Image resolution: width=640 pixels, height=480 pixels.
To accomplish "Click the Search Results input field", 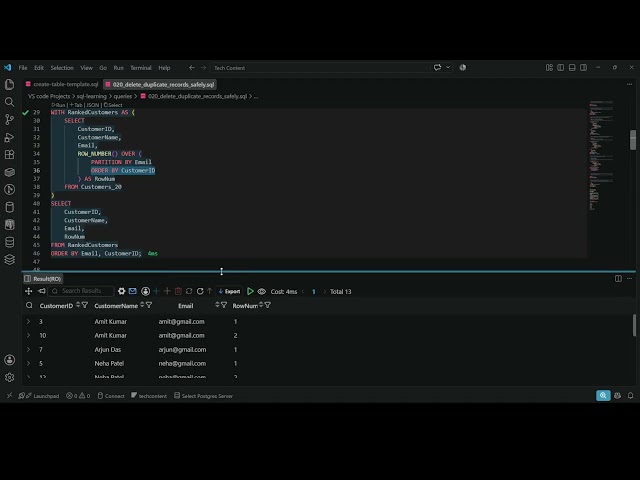I will pyautogui.click(x=81, y=291).
